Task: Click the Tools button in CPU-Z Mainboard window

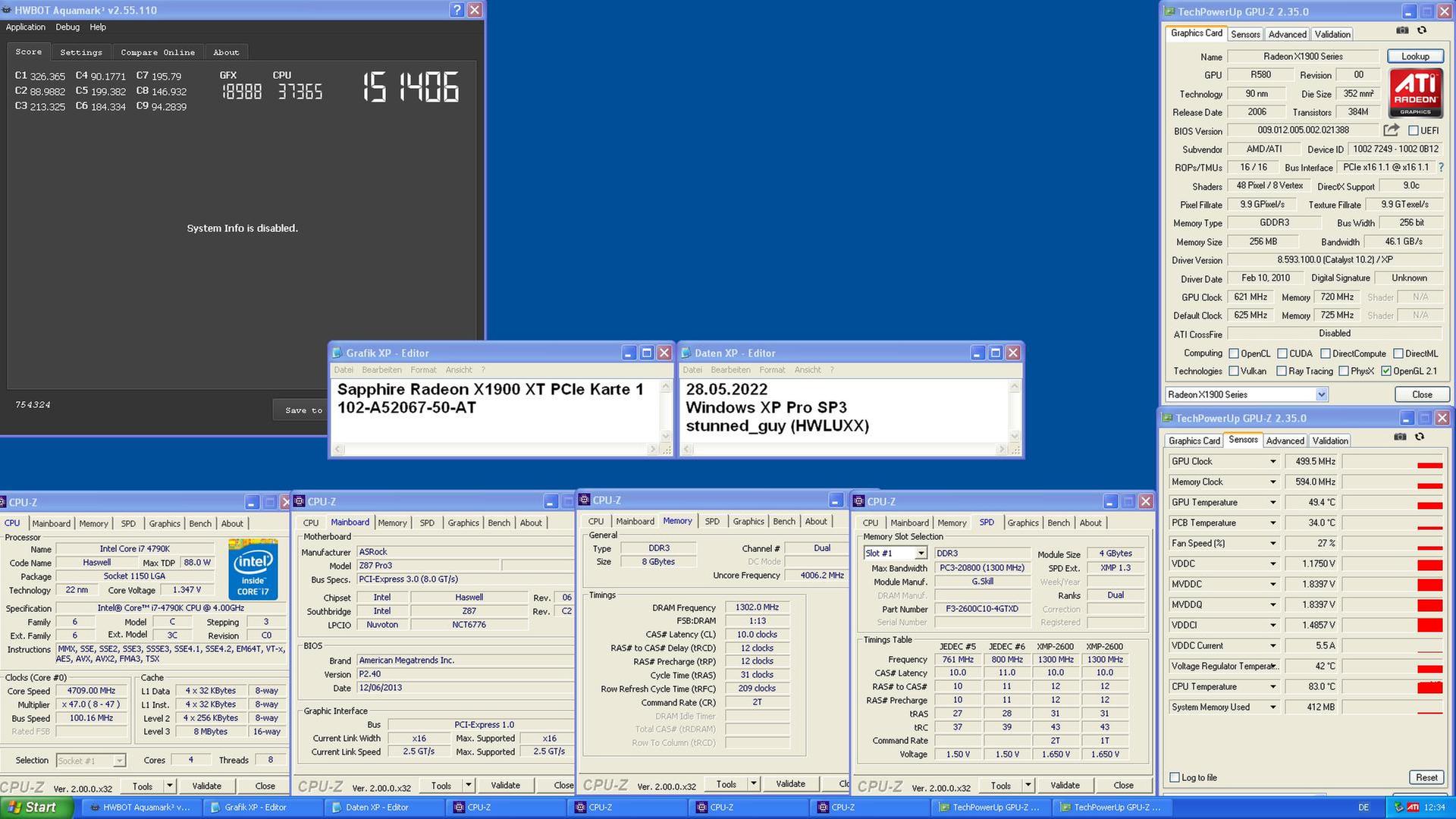Action: click(x=441, y=786)
